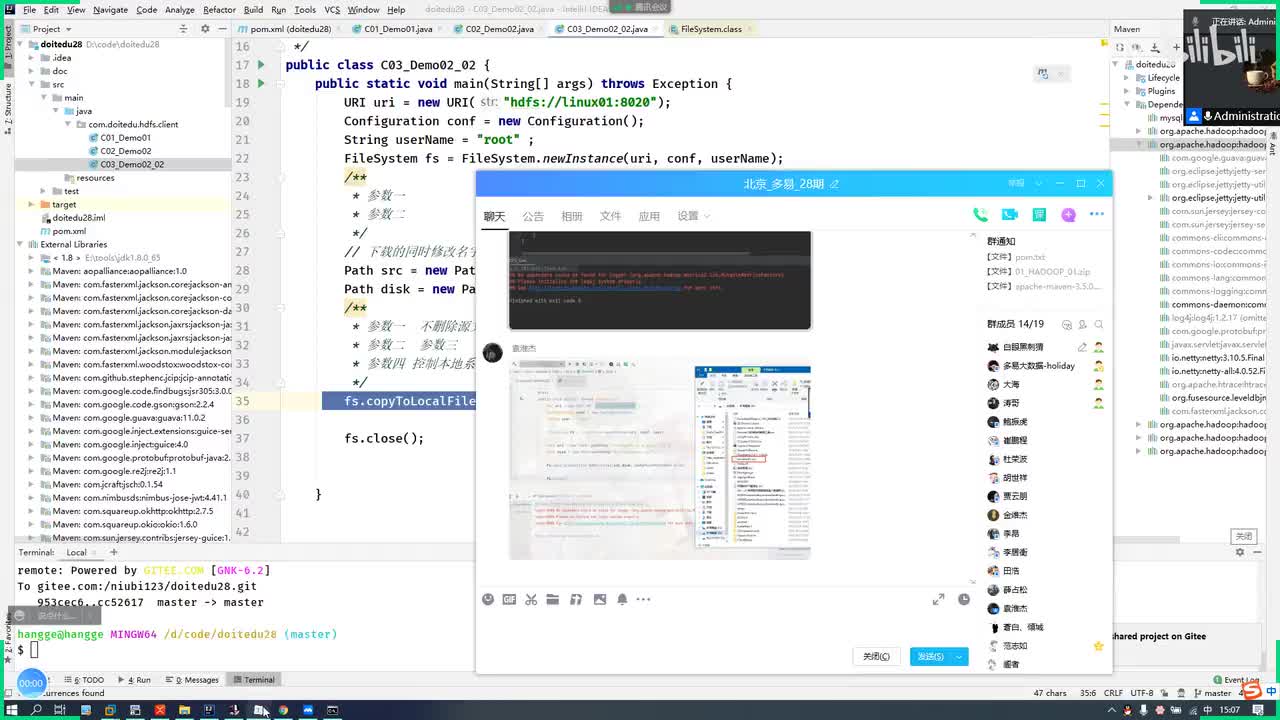The image size is (1280, 720).
Task: Open the VCS menu
Action: point(332,10)
